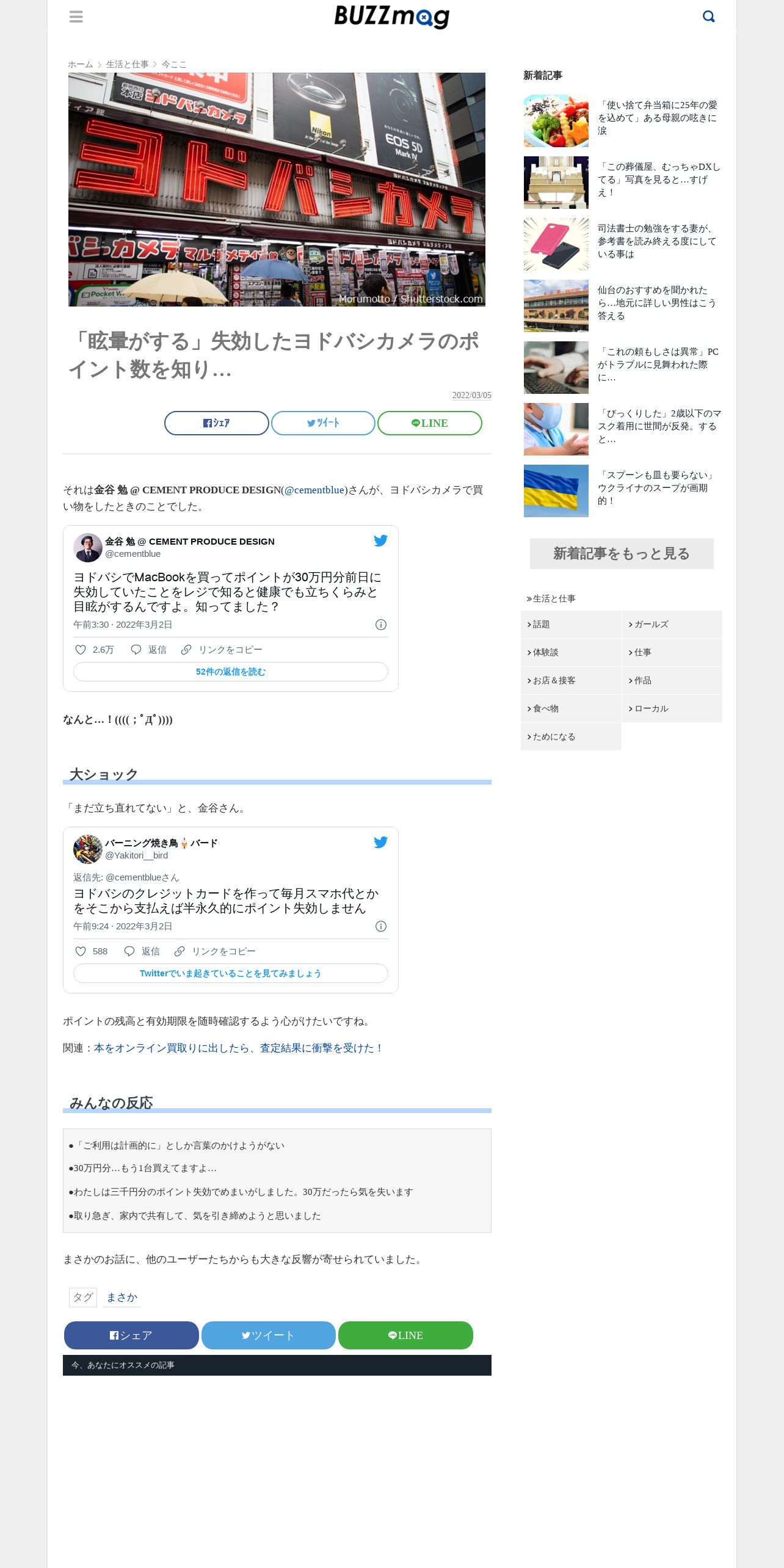Viewport: 784px width, 1568px height.
Task: Open @cementblue link in article text
Action: 314,490
